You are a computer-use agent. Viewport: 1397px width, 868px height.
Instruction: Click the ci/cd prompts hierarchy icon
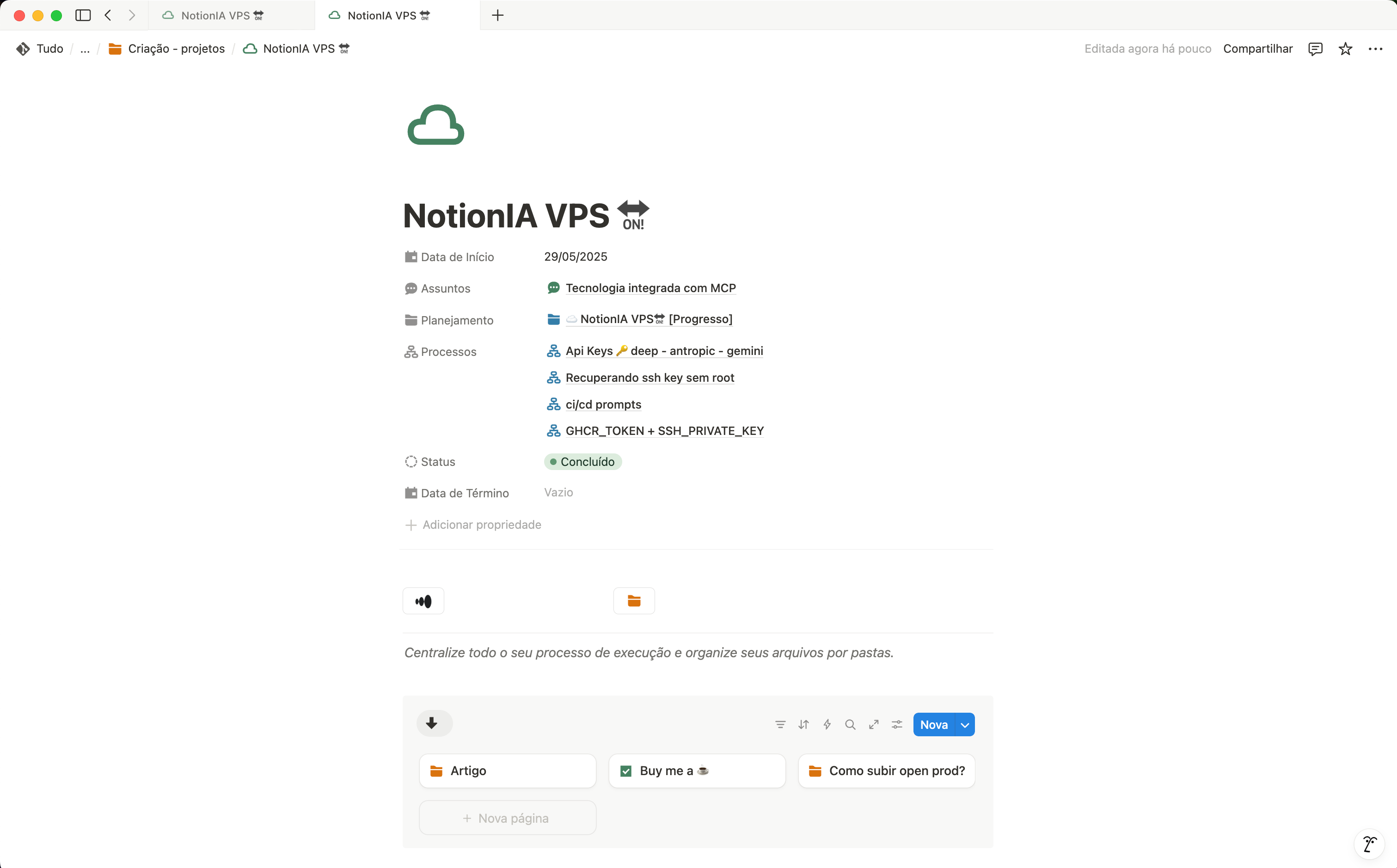click(x=553, y=404)
